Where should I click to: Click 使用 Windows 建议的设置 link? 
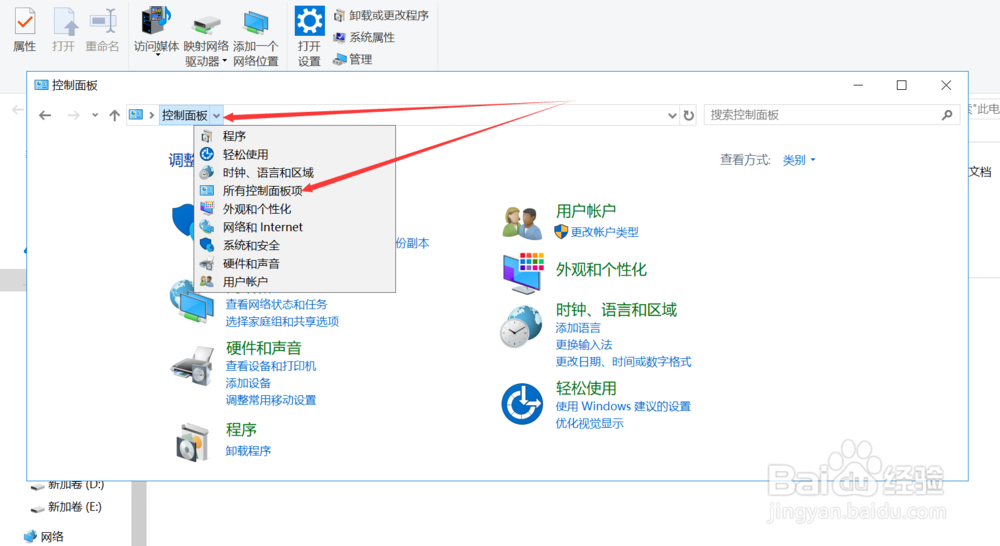point(623,406)
